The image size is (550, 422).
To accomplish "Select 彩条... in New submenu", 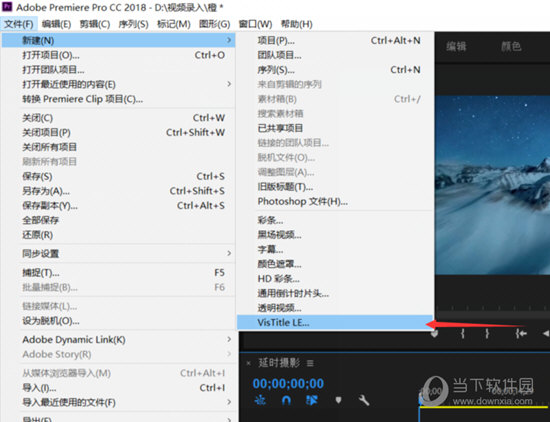I will pos(335,220).
